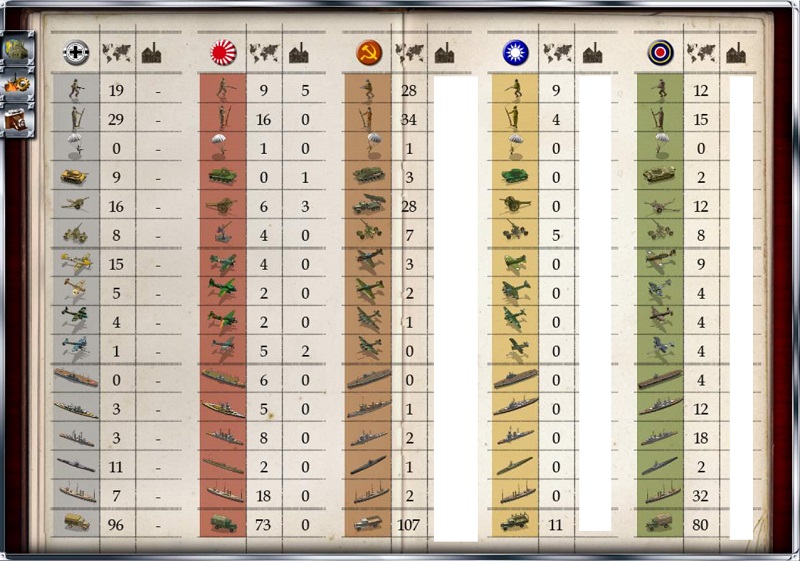Click Japanese running infantry production value '5'

pyautogui.click(x=305, y=90)
